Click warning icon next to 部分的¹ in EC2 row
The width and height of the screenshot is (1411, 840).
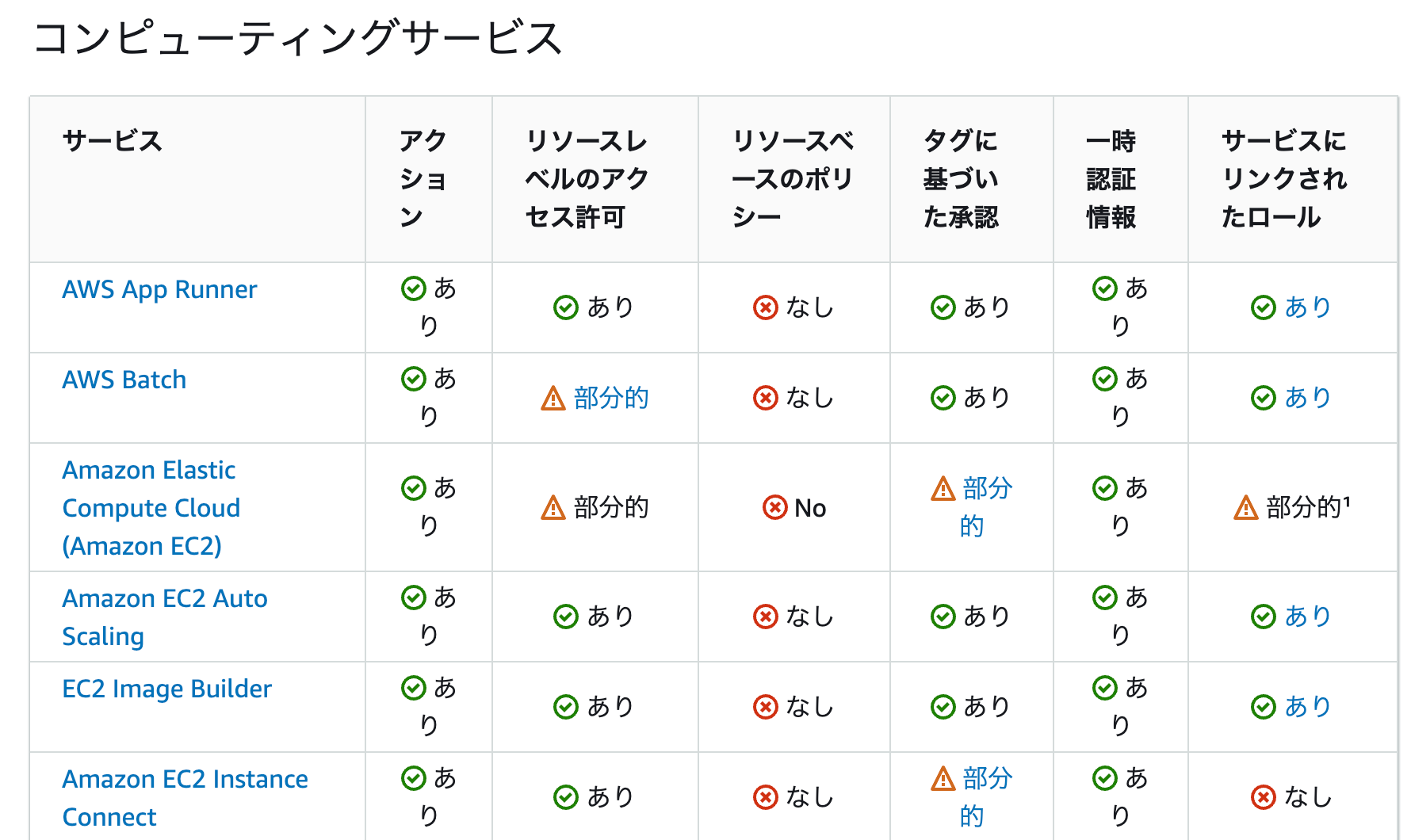(x=1245, y=507)
